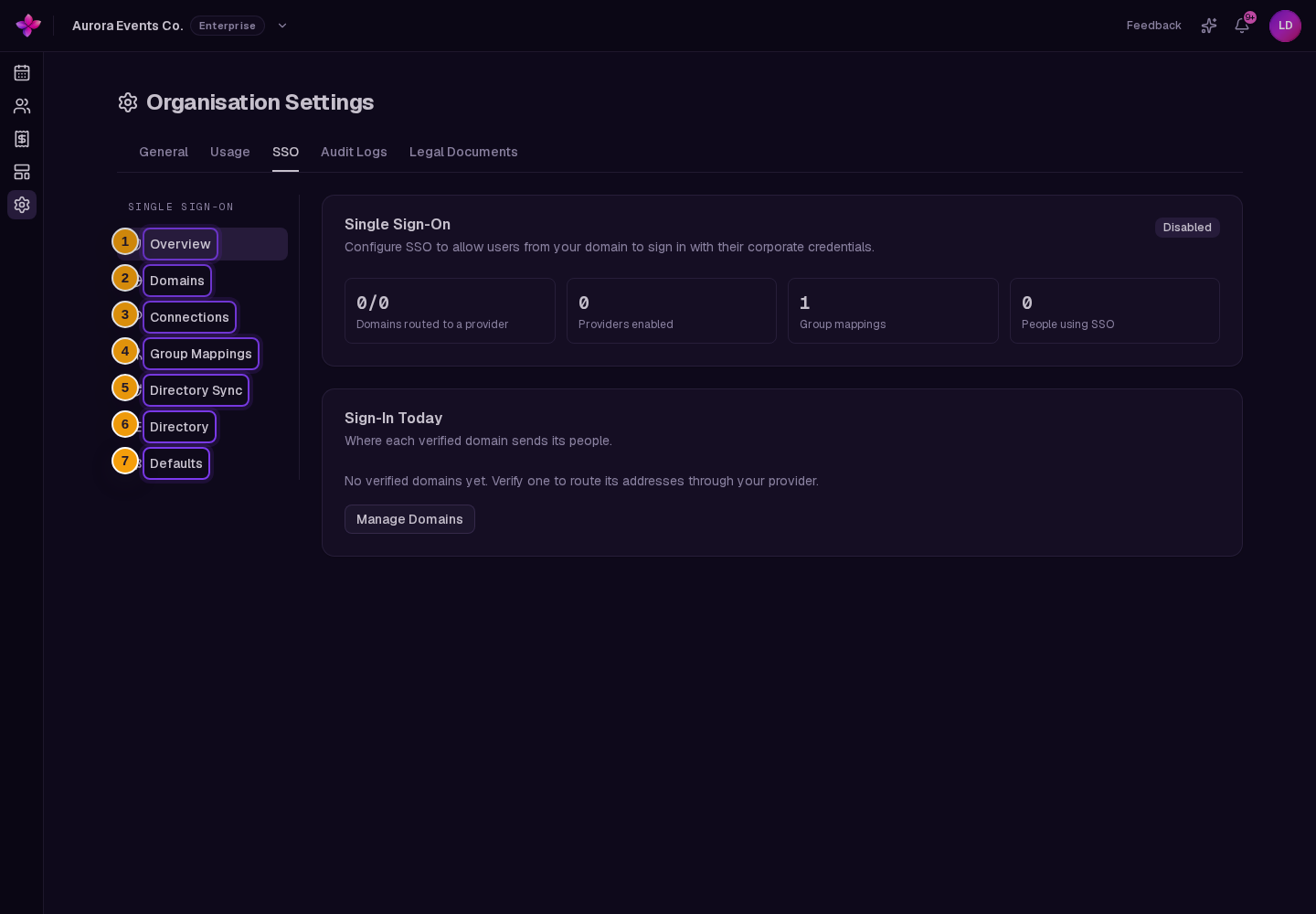The width and height of the screenshot is (1316, 914).
Task: Click the Aurora Events Co. organisation name
Action: pos(128,26)
